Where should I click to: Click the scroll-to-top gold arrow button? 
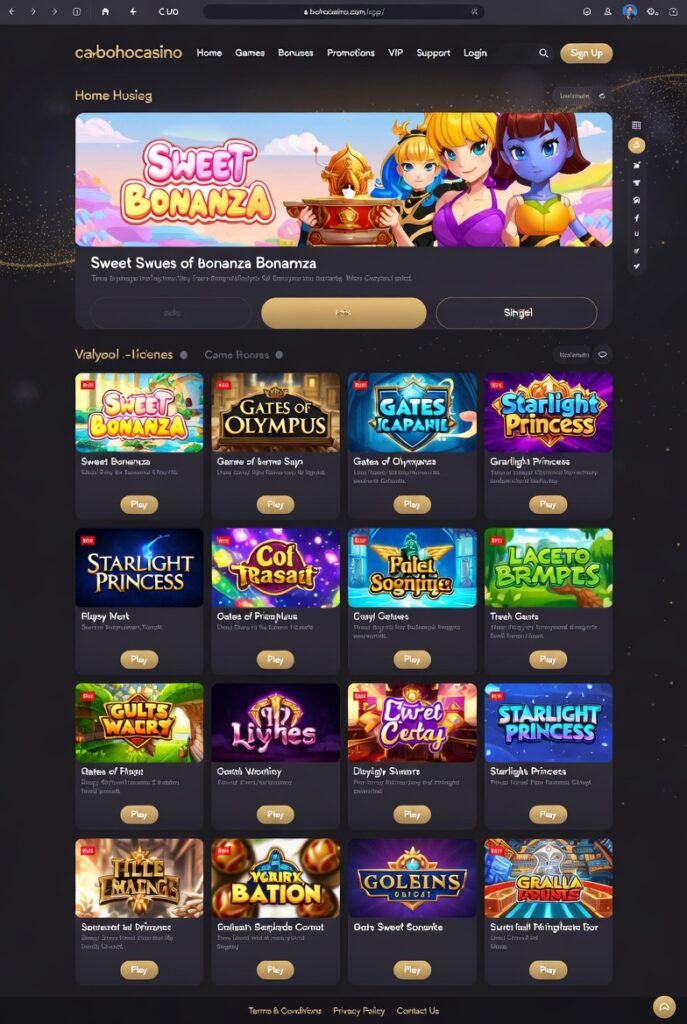pos(664,1006)
